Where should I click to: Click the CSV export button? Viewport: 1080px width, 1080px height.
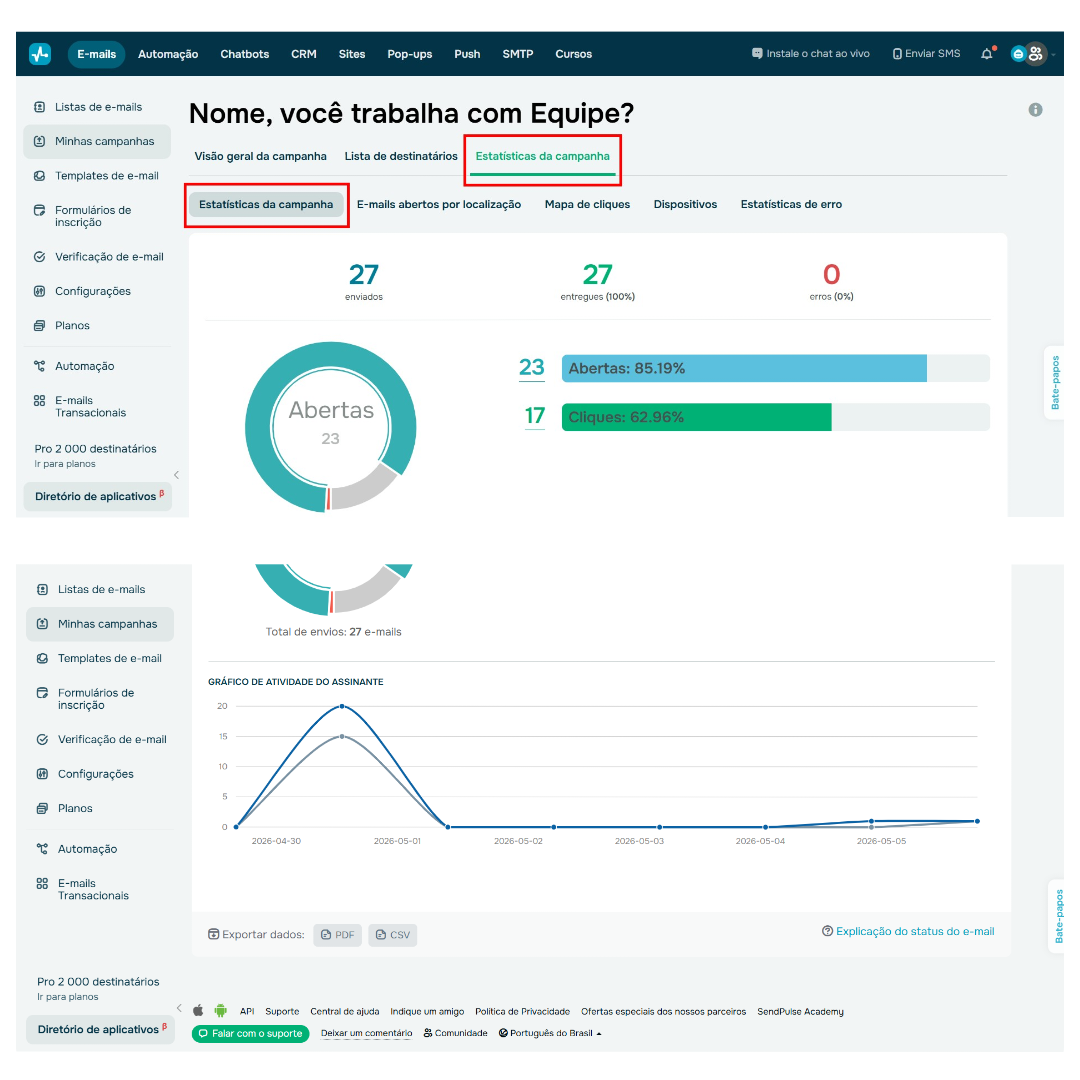(393, 935)
